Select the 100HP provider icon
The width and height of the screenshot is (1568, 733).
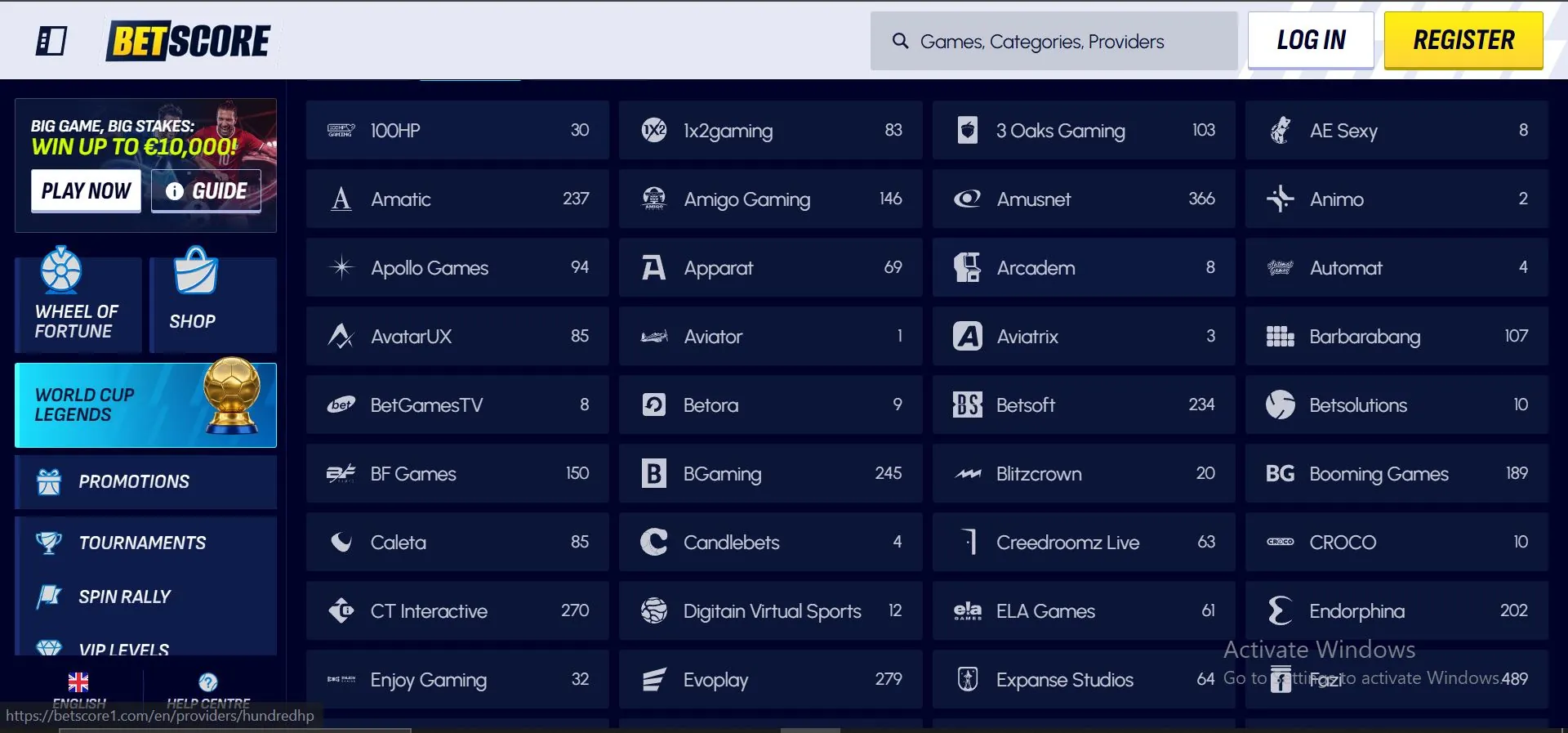[341, 130]
